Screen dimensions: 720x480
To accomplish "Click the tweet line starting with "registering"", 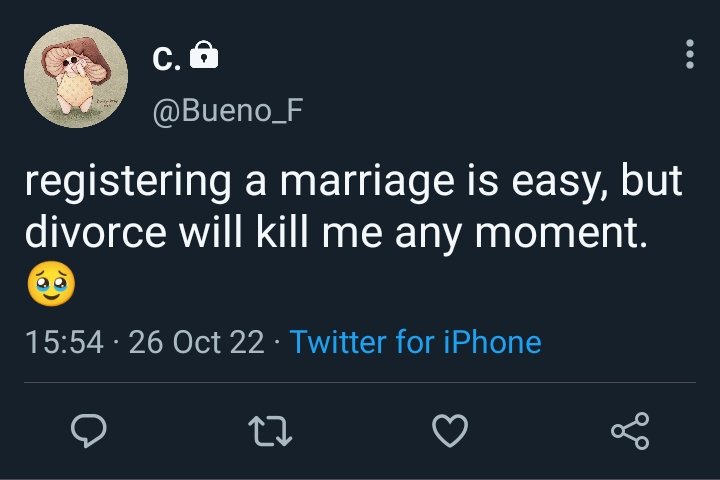I will (354, 182).
